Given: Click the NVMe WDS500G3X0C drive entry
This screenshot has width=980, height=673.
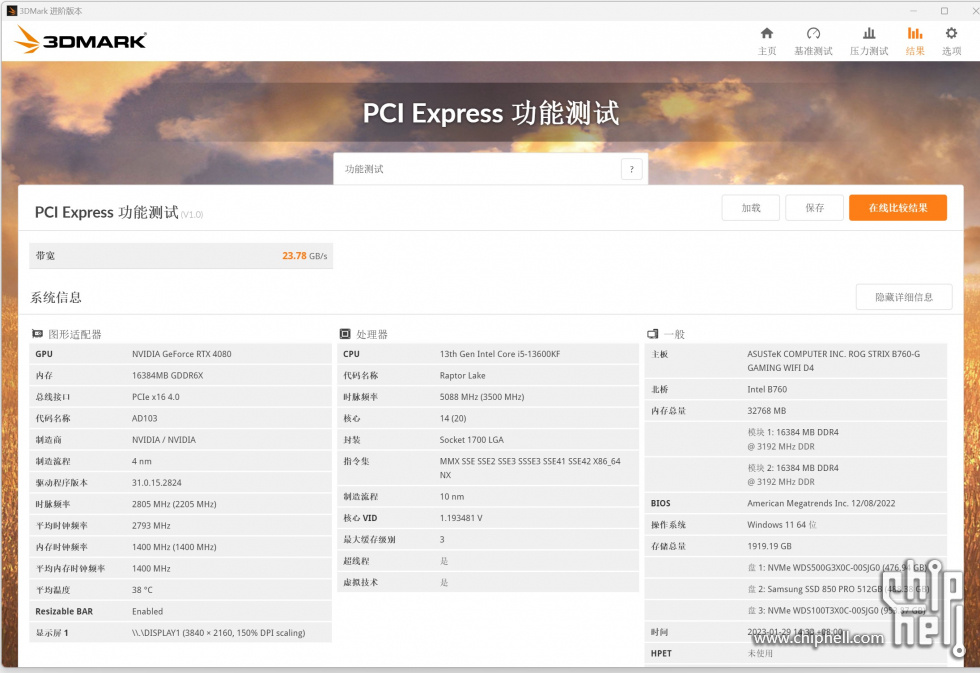Looking at the screenshot, I should (x=837, y=567).
